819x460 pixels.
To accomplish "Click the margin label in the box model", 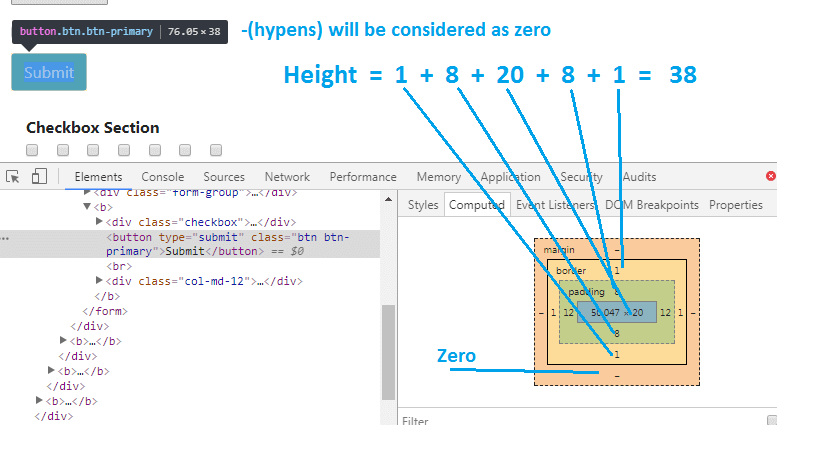I will (x=559, y=250).
